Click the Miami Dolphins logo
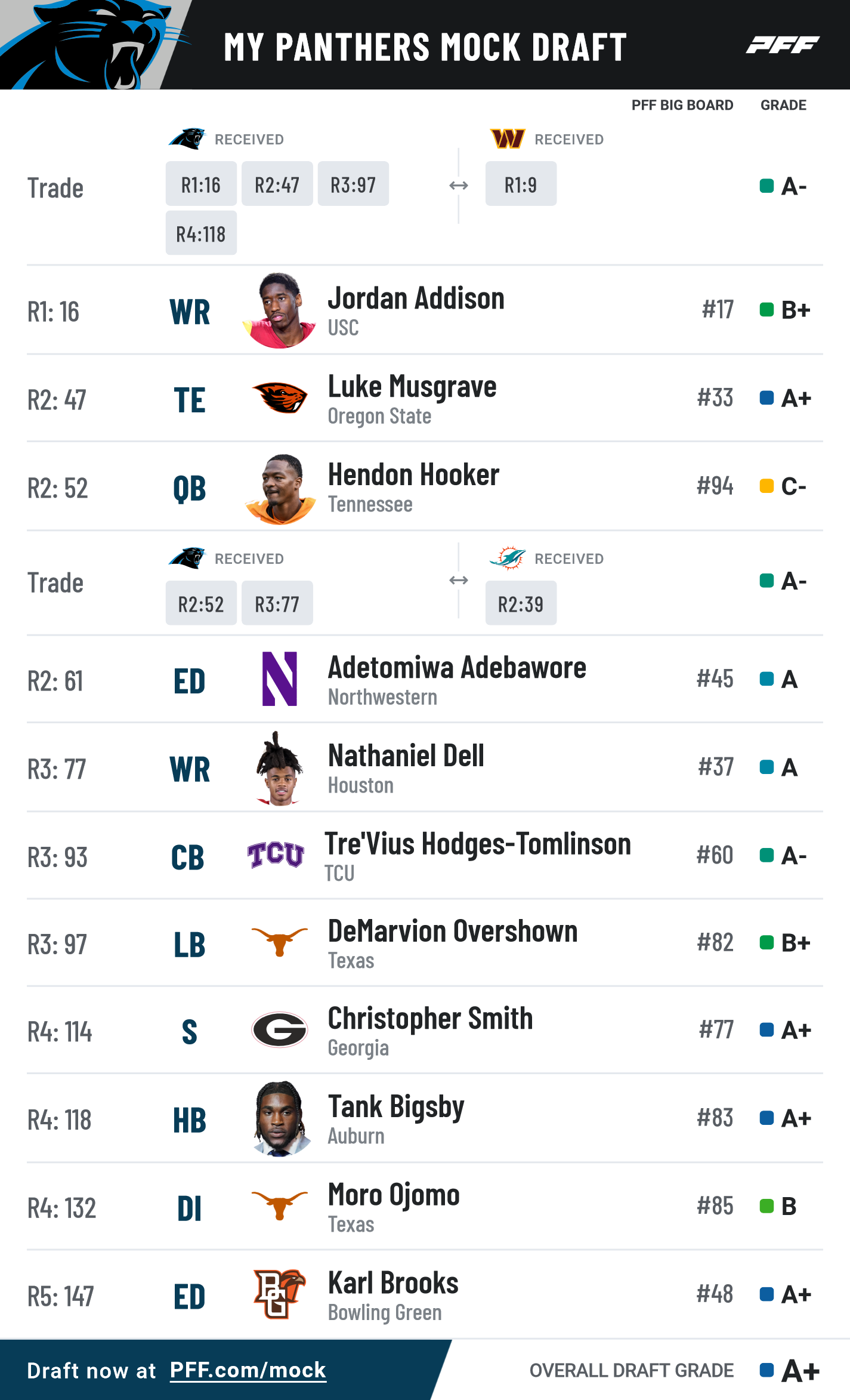Image resolution: width=850 pixels, height=1400 pixels. [508, 558]
